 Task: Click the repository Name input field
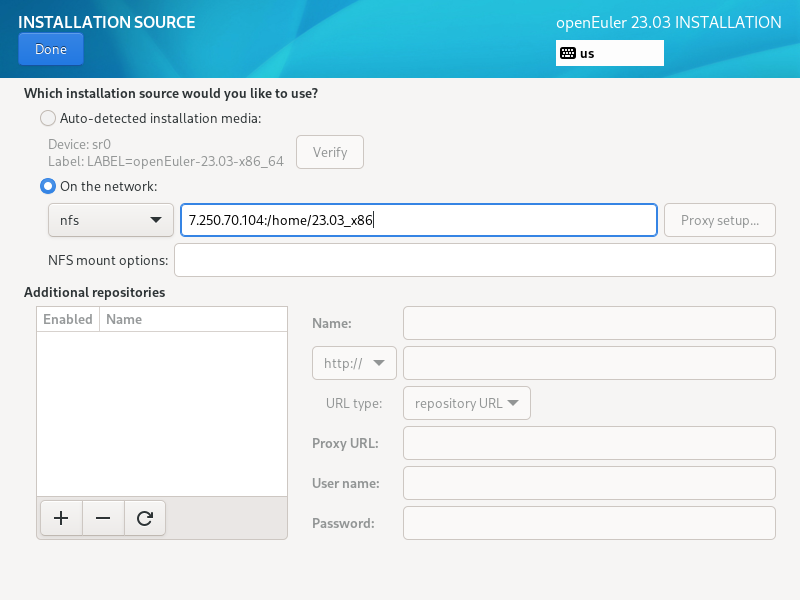pos(589,323)
